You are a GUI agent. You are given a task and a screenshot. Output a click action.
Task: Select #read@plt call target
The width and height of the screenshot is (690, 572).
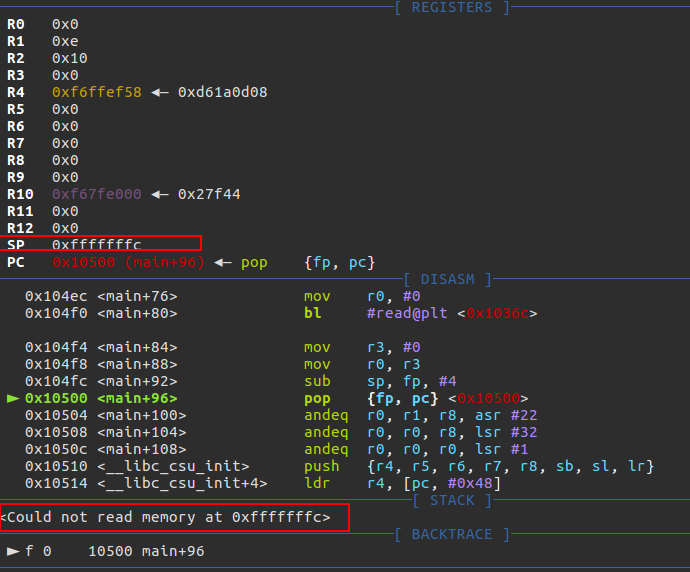(407, 313)
